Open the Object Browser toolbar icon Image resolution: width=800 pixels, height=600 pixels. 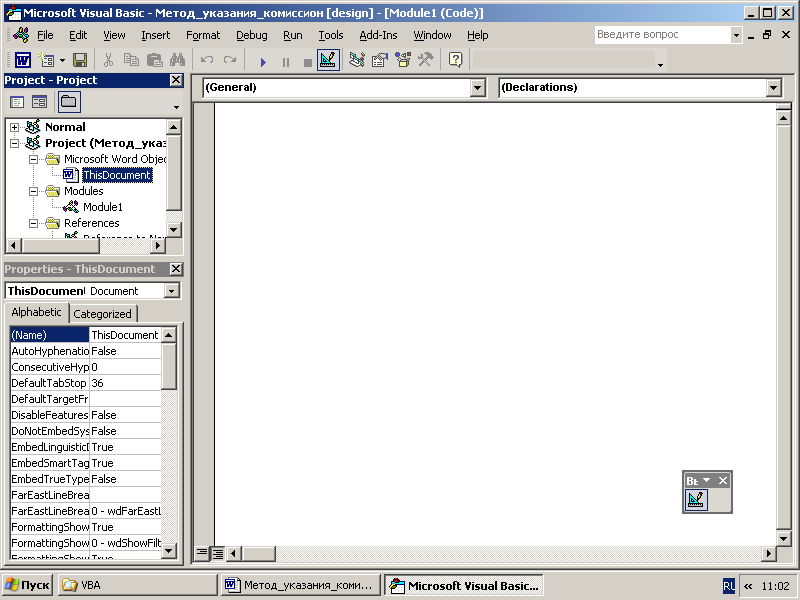[403, 60]
